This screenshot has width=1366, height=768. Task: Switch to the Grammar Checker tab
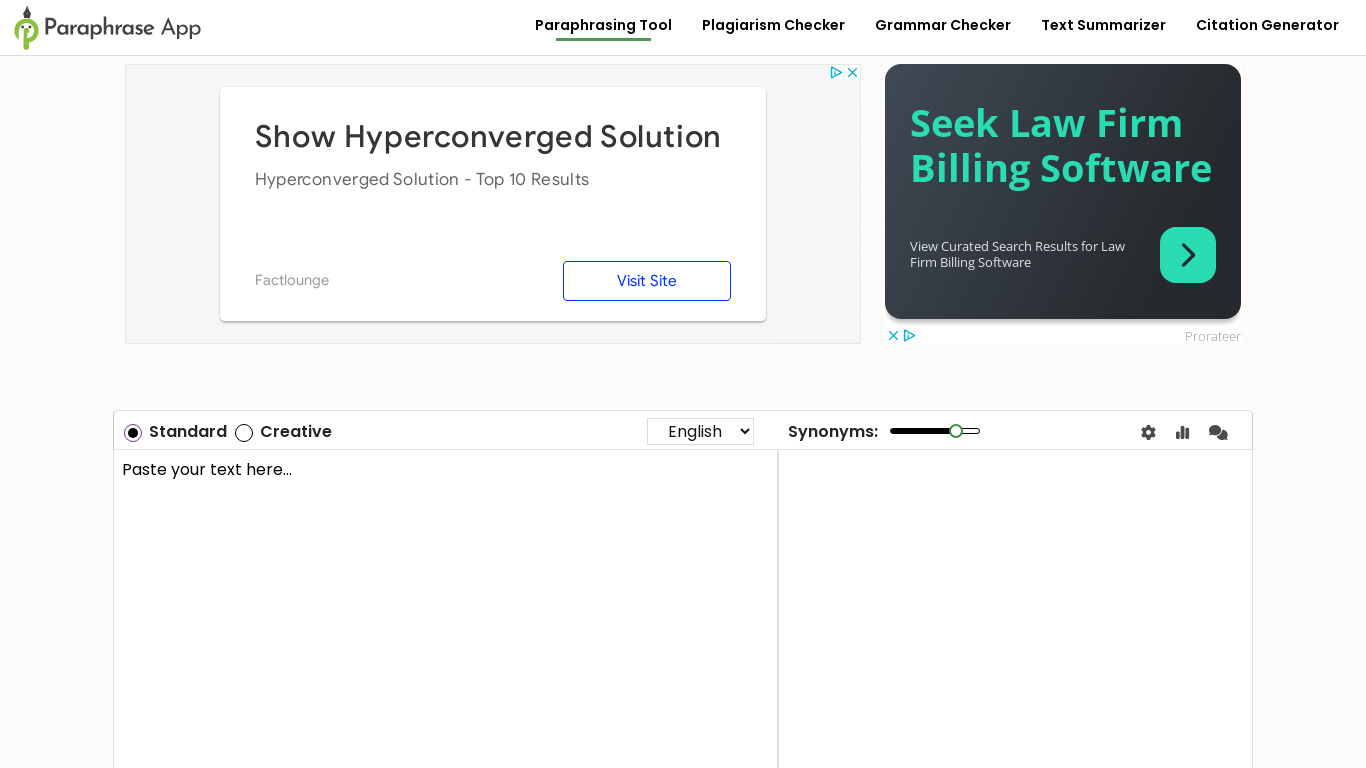942,25
